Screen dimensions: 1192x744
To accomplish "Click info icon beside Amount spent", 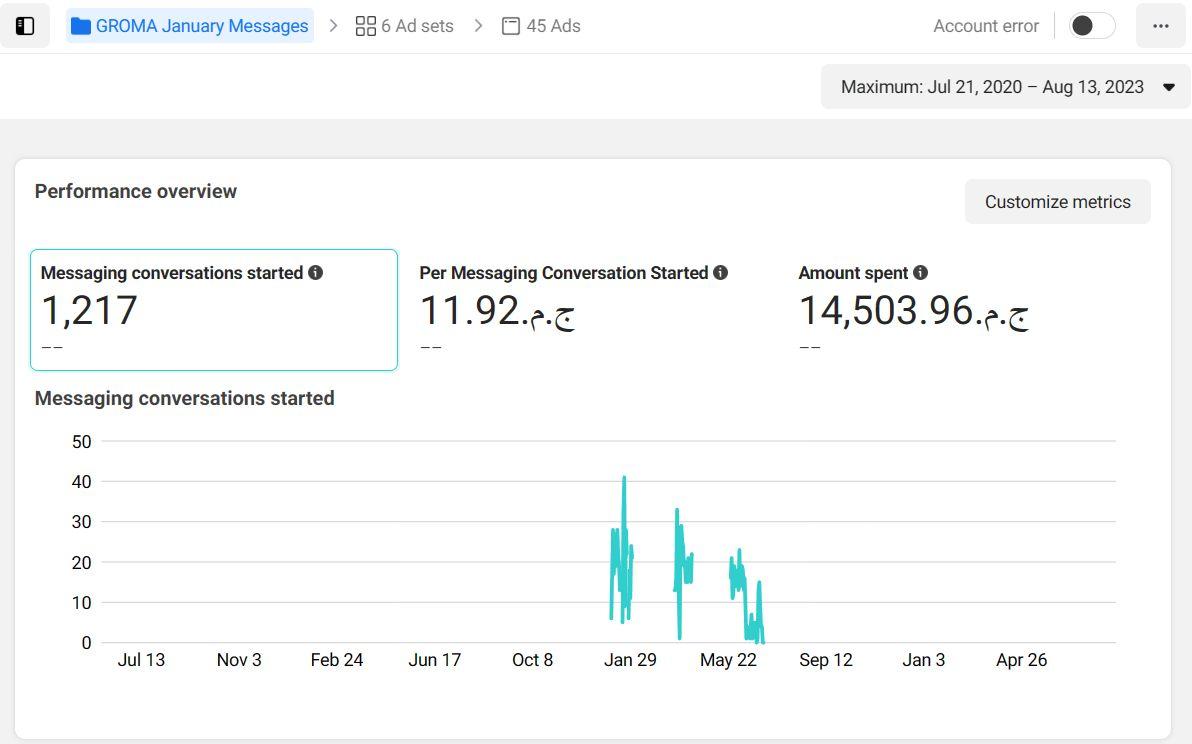I will tap(921, 273).
